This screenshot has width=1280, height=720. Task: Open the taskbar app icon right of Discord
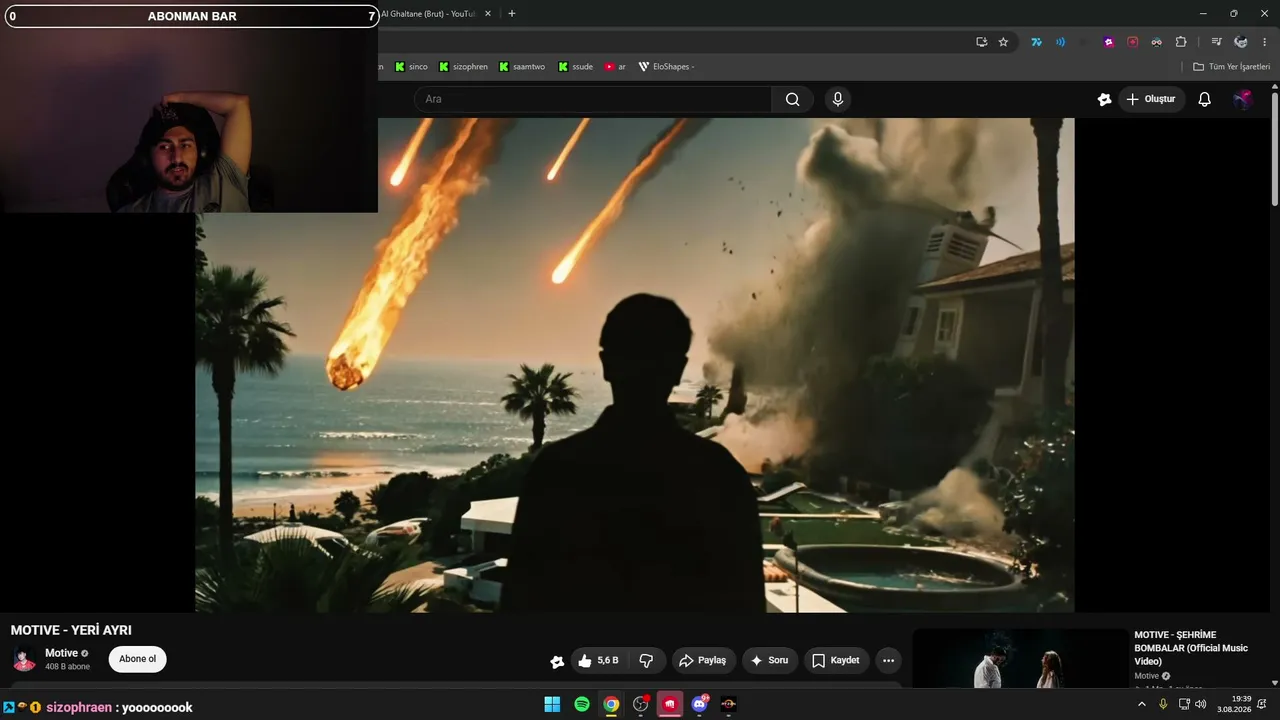(729, 705)
